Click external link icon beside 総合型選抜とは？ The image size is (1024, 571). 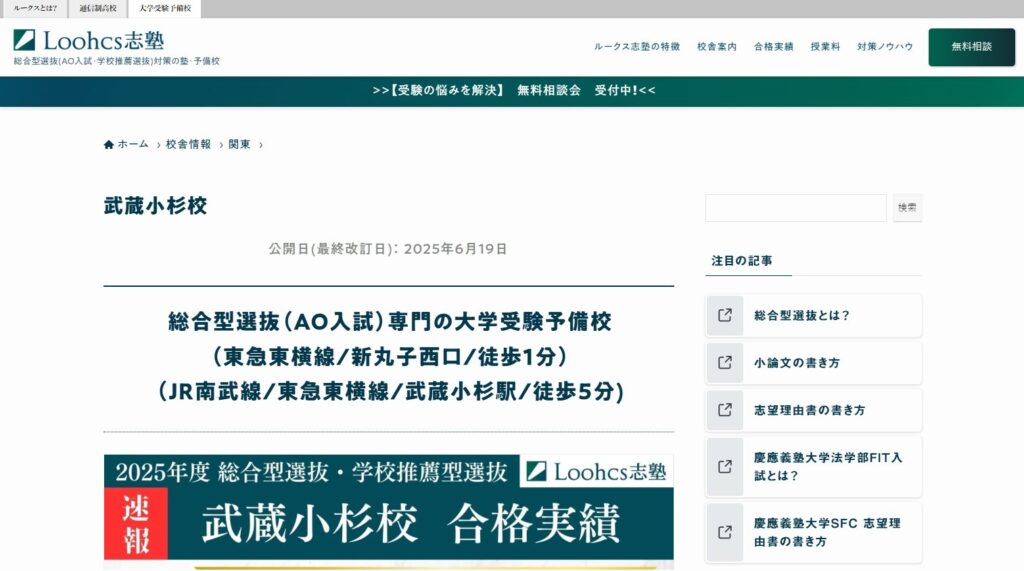pos(725,315)
